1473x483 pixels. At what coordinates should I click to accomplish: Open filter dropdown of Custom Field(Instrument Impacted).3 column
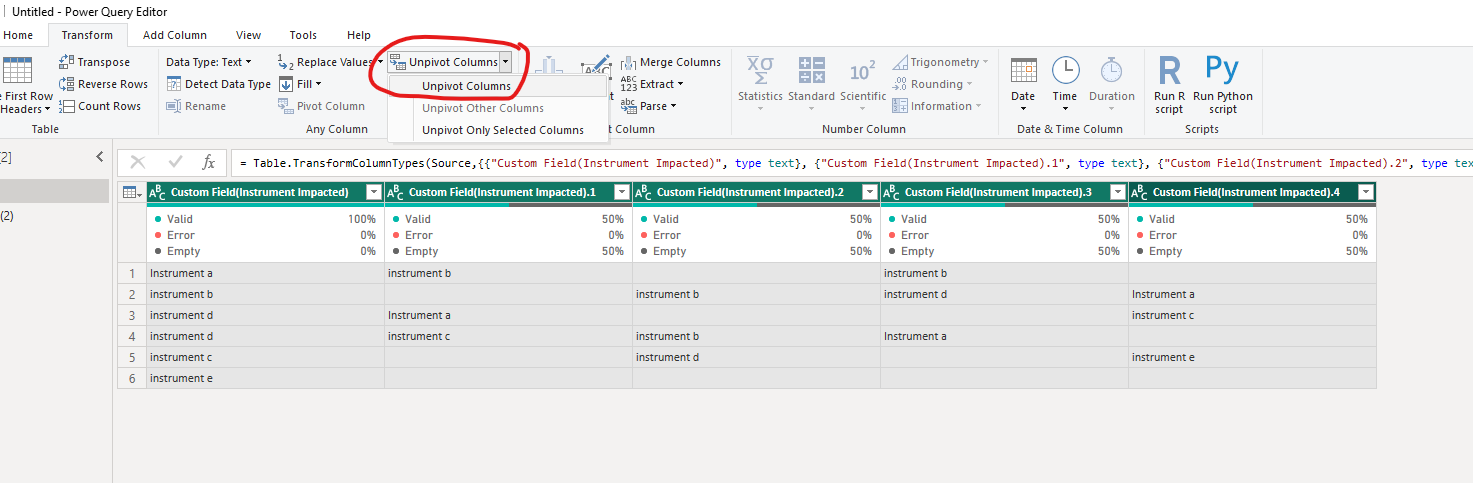pyautogui.click(x=1118, y=192)
